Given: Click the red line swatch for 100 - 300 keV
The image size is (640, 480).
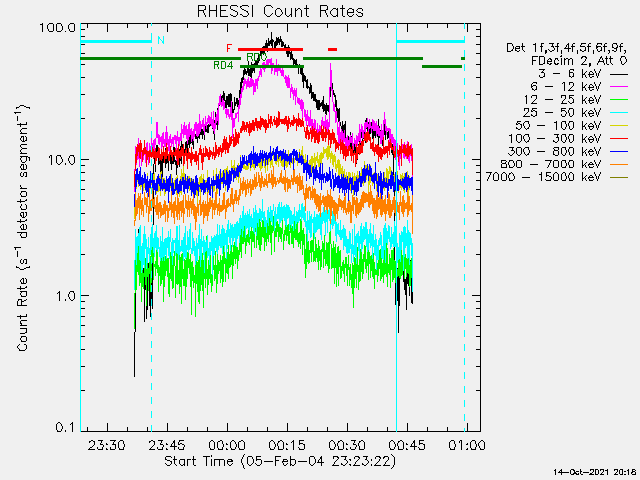Looking at the screenshot, I should coord(619,139).
